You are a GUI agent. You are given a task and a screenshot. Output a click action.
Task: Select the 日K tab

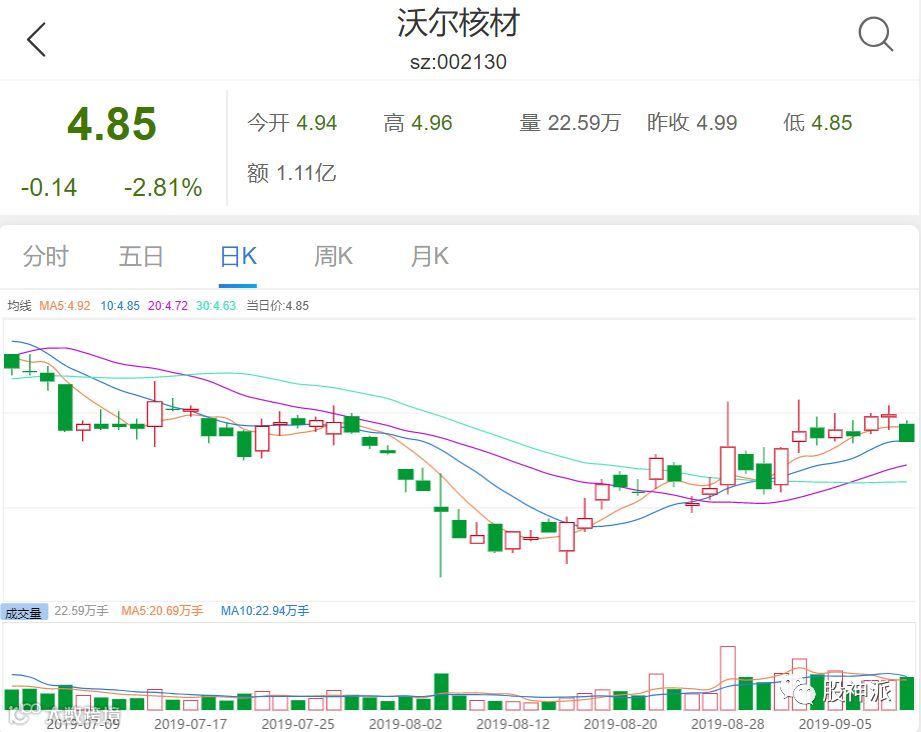click(x=238, y=257)
